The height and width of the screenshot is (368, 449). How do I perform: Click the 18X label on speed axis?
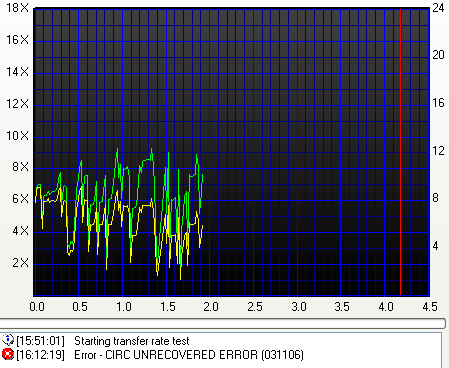coord(17,8)
